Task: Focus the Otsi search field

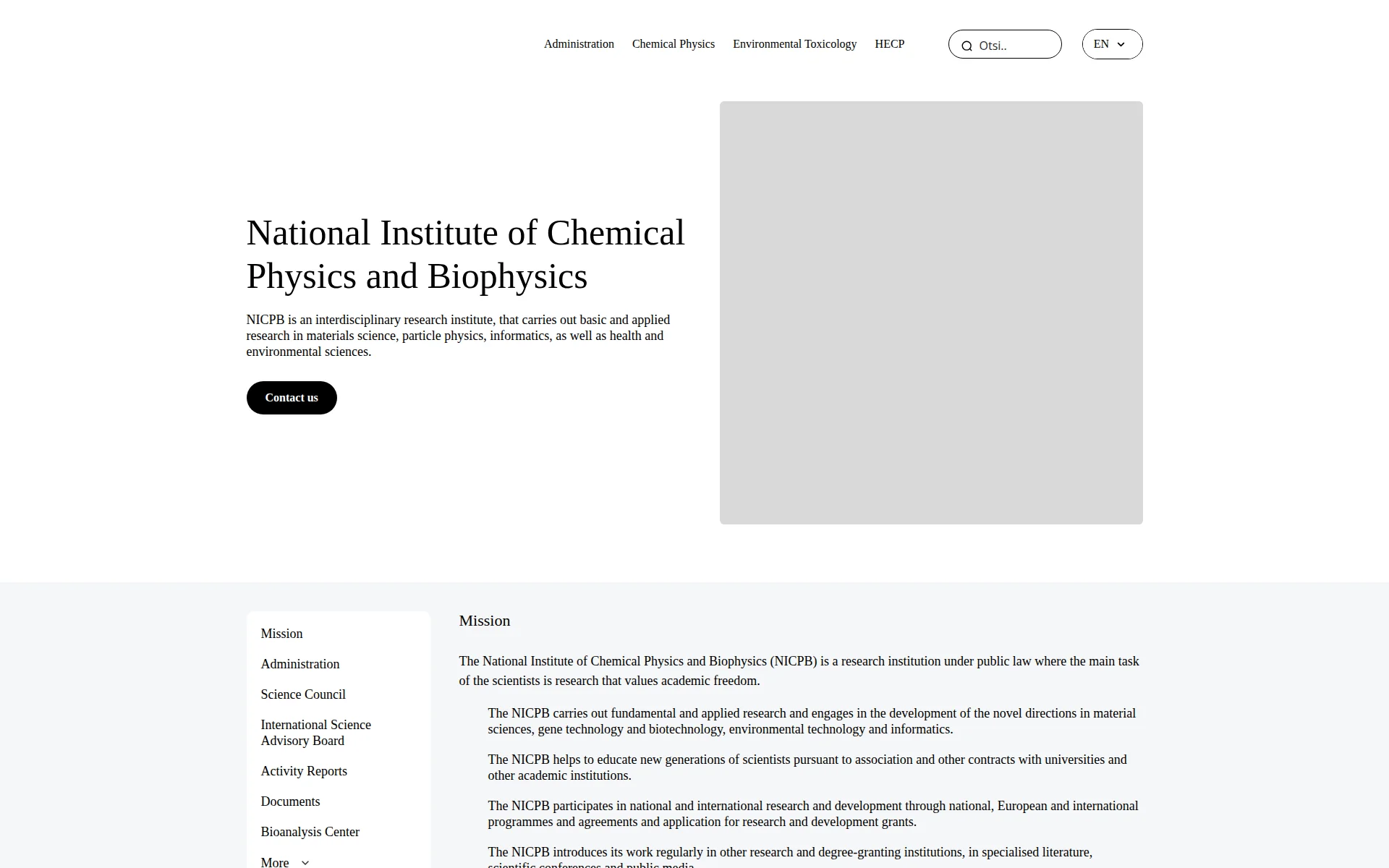Action: (1005, 44)
